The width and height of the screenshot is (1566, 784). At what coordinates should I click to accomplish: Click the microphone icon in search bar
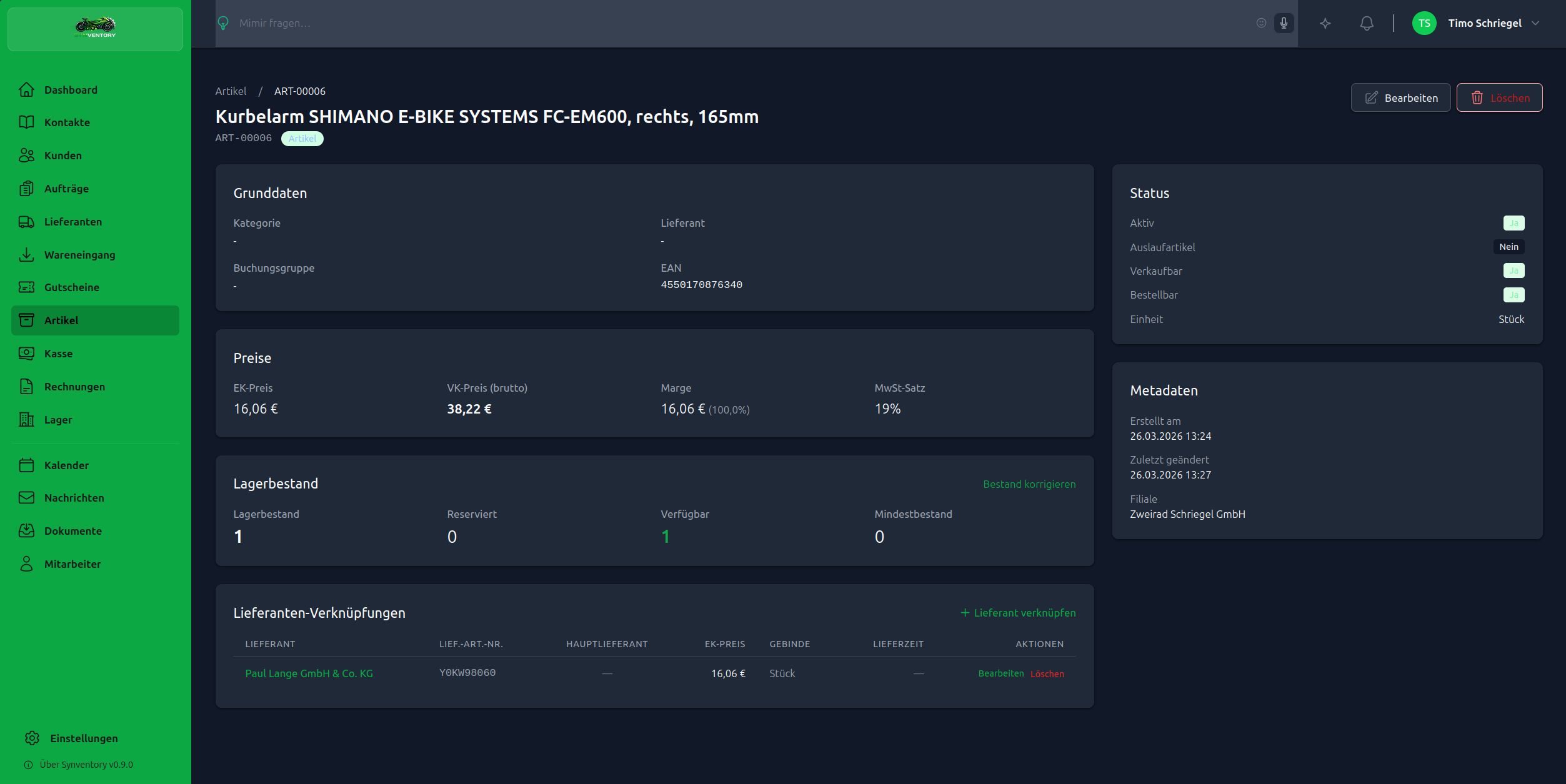[1284, 23]
